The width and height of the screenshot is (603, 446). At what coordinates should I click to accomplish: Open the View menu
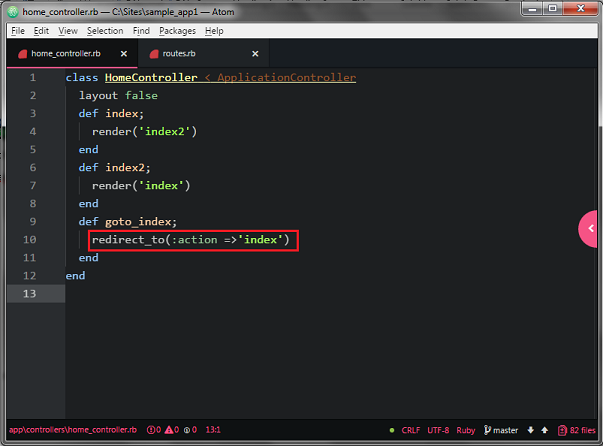(68, 31)
